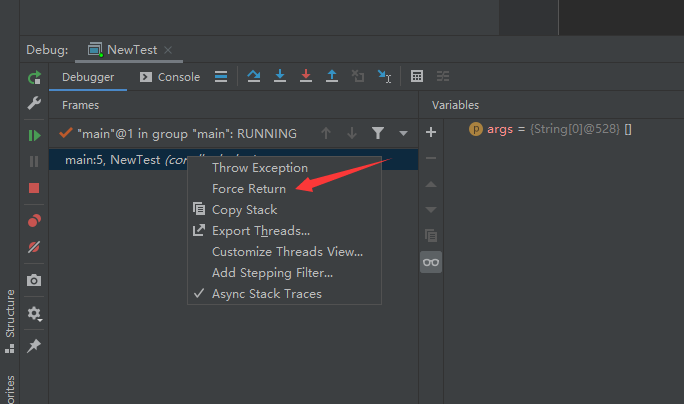
Task: Step over toolbar icon
Action: click(x=253, y=76)
